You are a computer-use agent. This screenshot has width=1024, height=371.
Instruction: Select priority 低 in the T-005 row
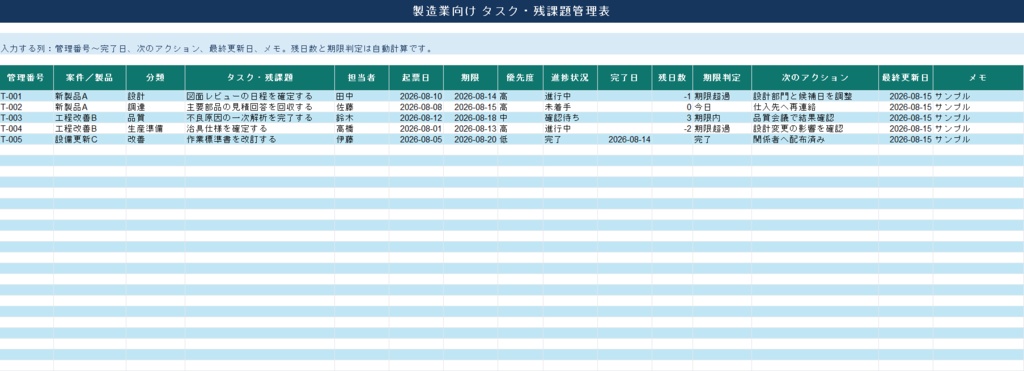click(x=520, y=139)
